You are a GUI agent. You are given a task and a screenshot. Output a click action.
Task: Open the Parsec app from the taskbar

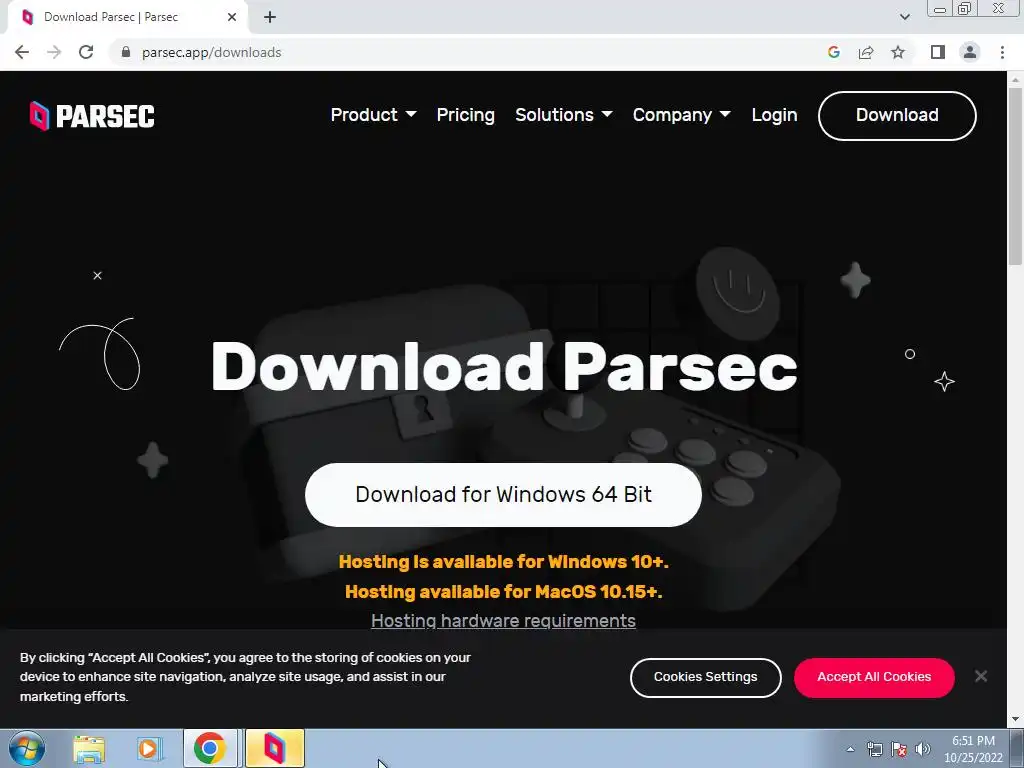pyautogui.click(x=275, y=748)
